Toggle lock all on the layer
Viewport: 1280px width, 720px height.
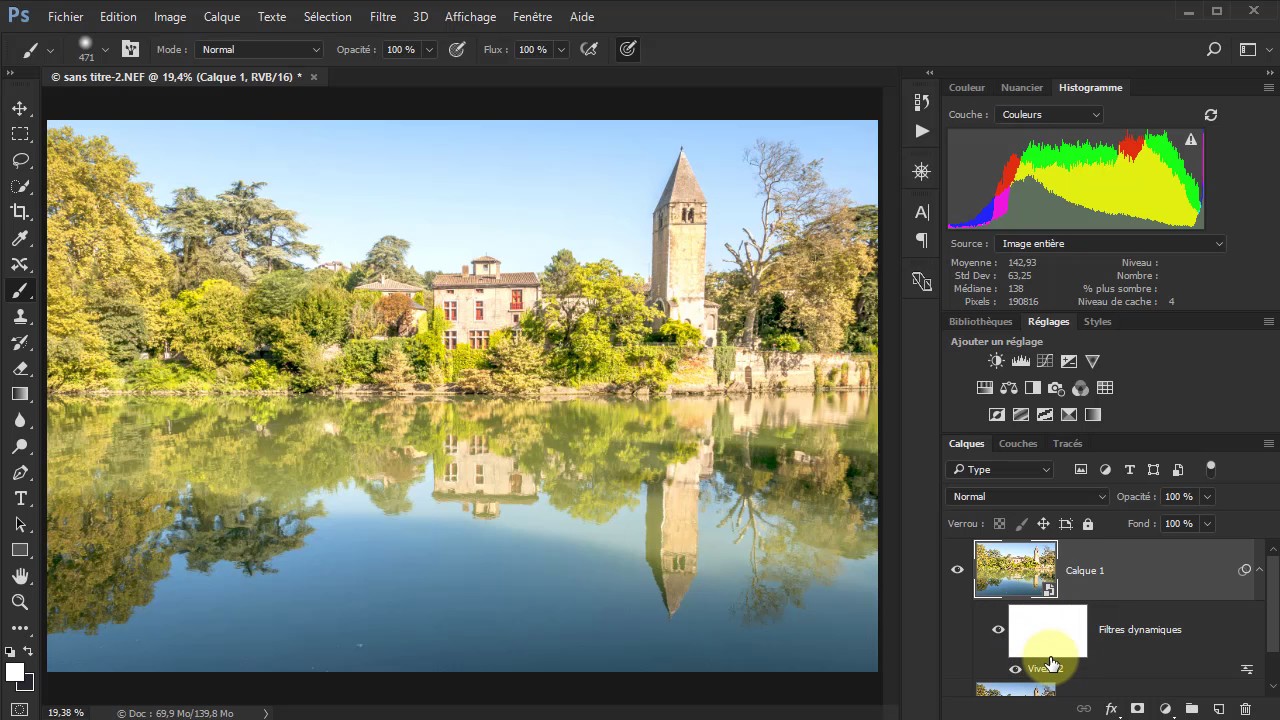[1088, 524]
